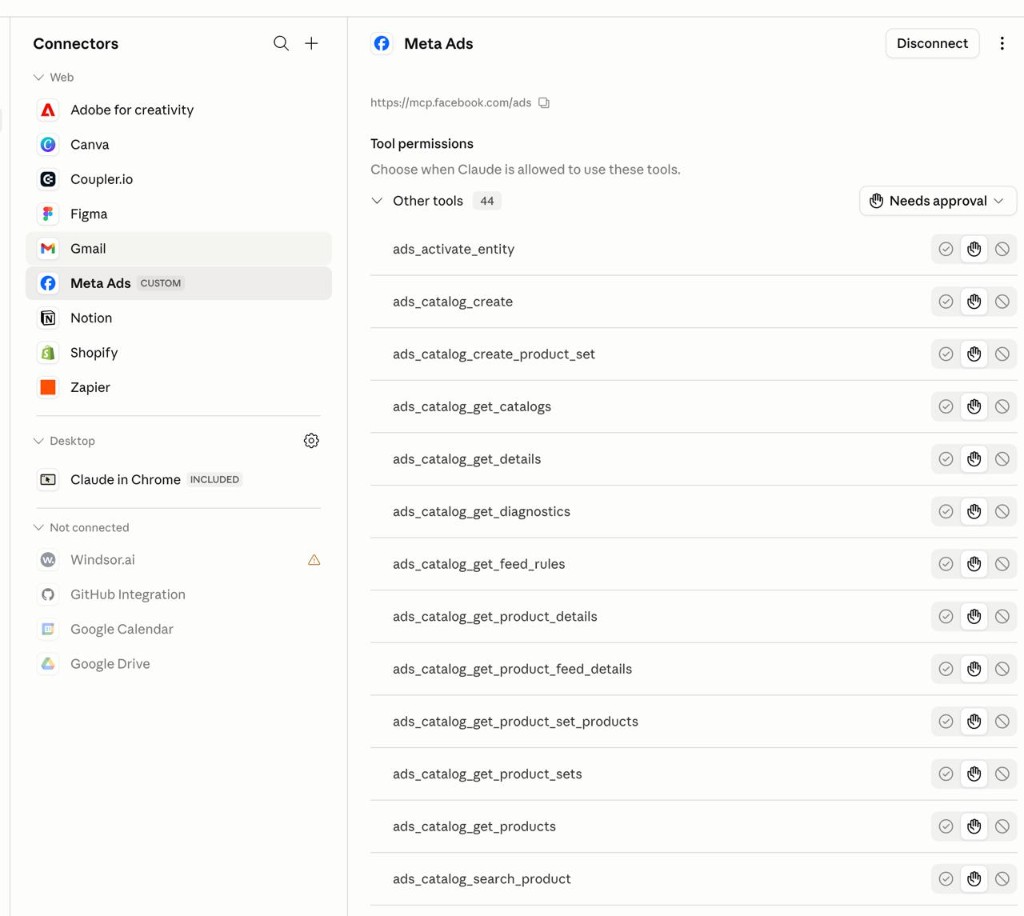
Task: Click the CUSTOM badge beside Meta Ads
Action: click(161, 283)
